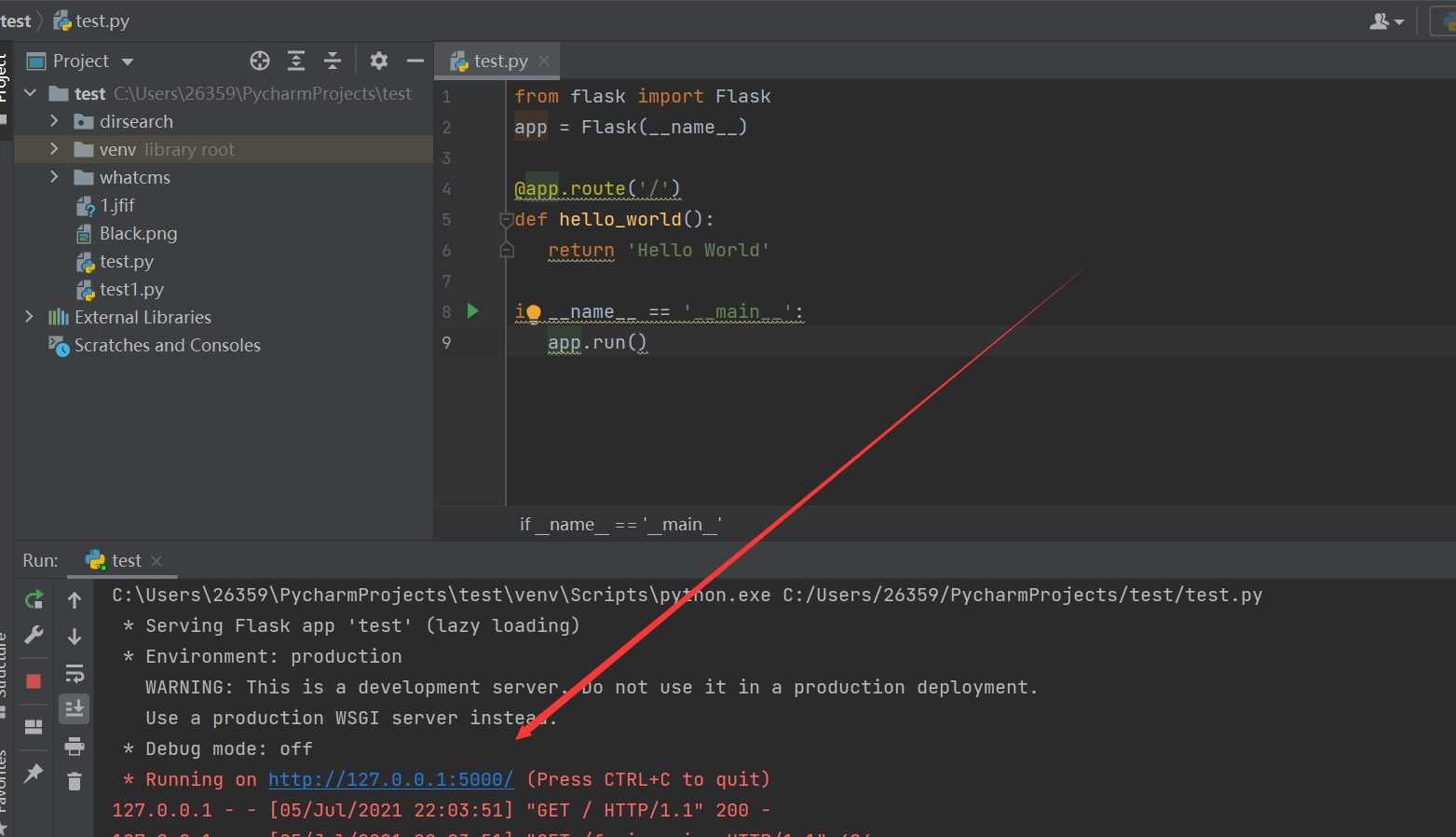Place cursor on the app.run() line
This screenshot has width=1456, height=837.
click(x=597, y=342)
